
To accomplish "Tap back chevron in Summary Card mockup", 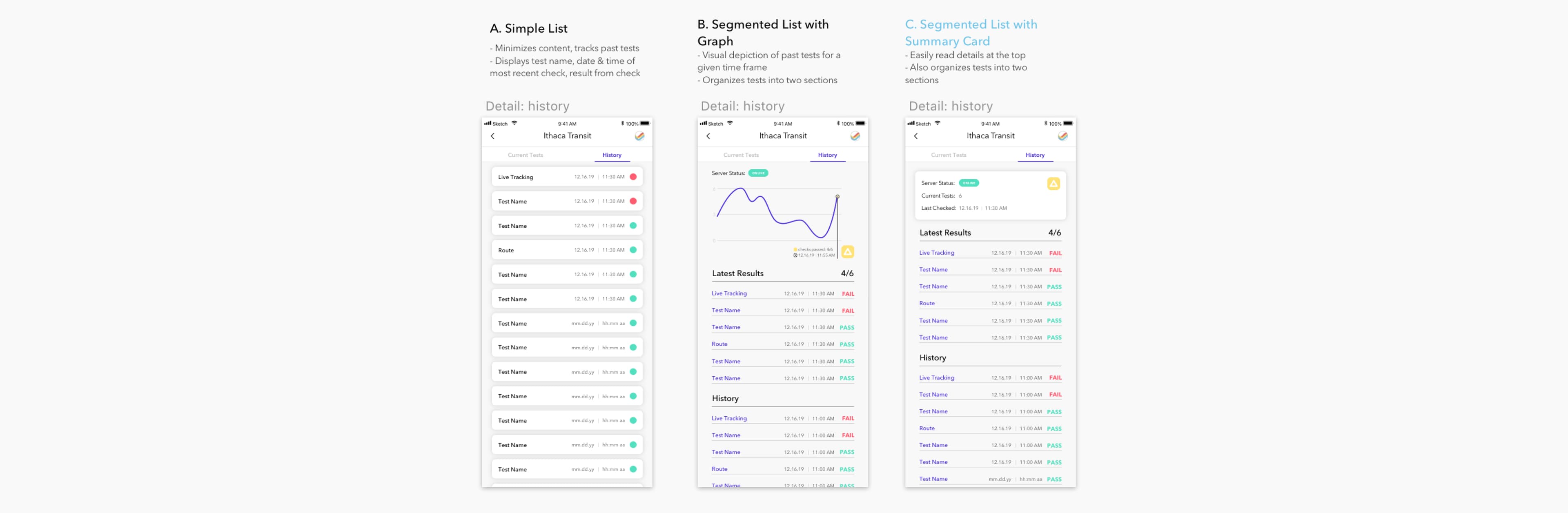I will coord(915,136).
